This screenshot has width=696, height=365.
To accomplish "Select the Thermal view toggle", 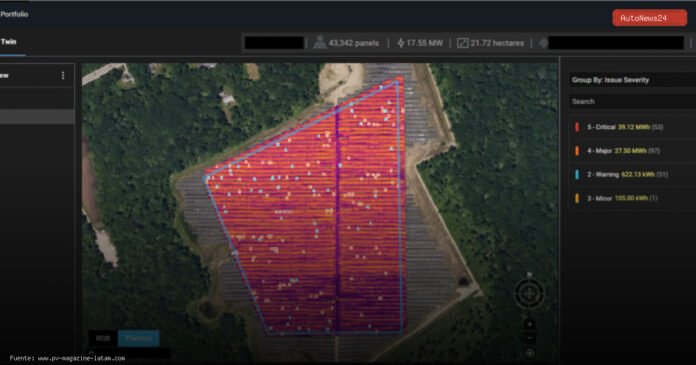I will pyautogui.click(x=138, y=338).
